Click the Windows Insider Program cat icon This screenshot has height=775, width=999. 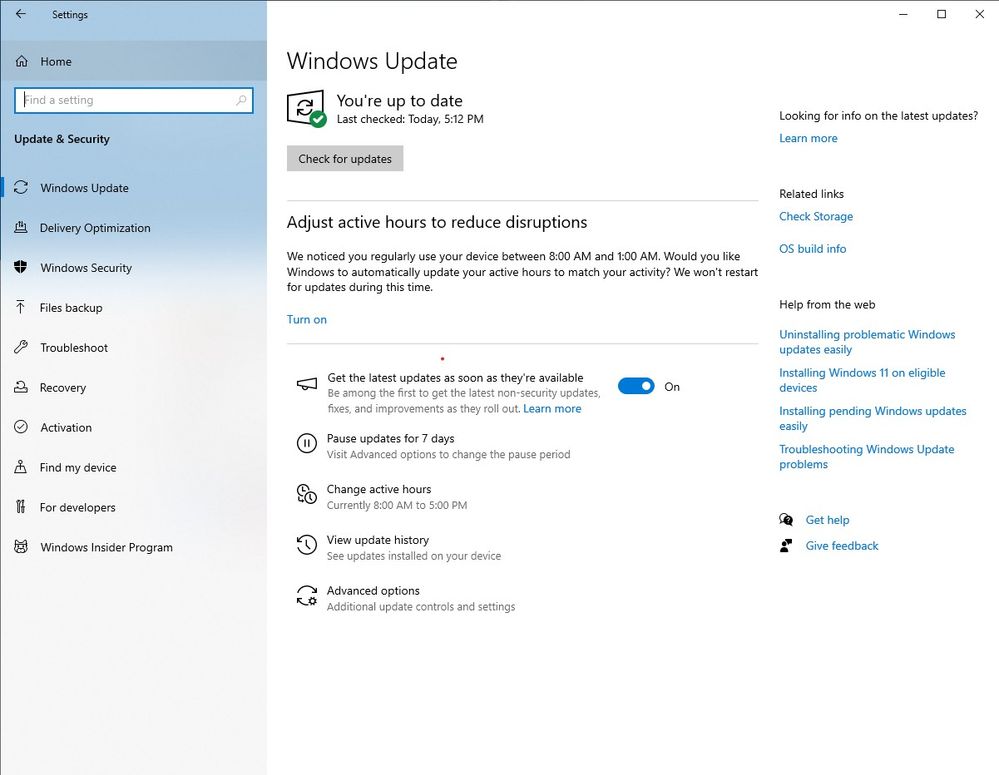click(21, 547)
